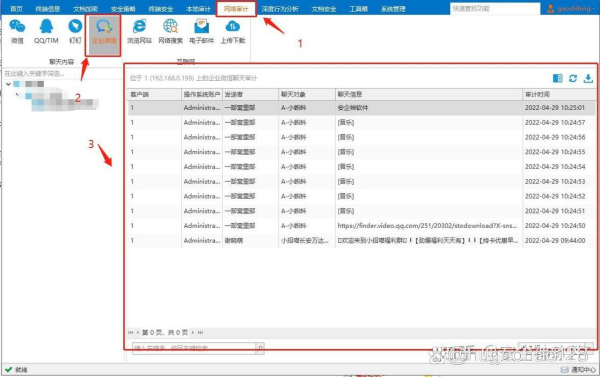Open the 通知中心 notification center
Screen dimensions: 600x377
tap(578, 369)
